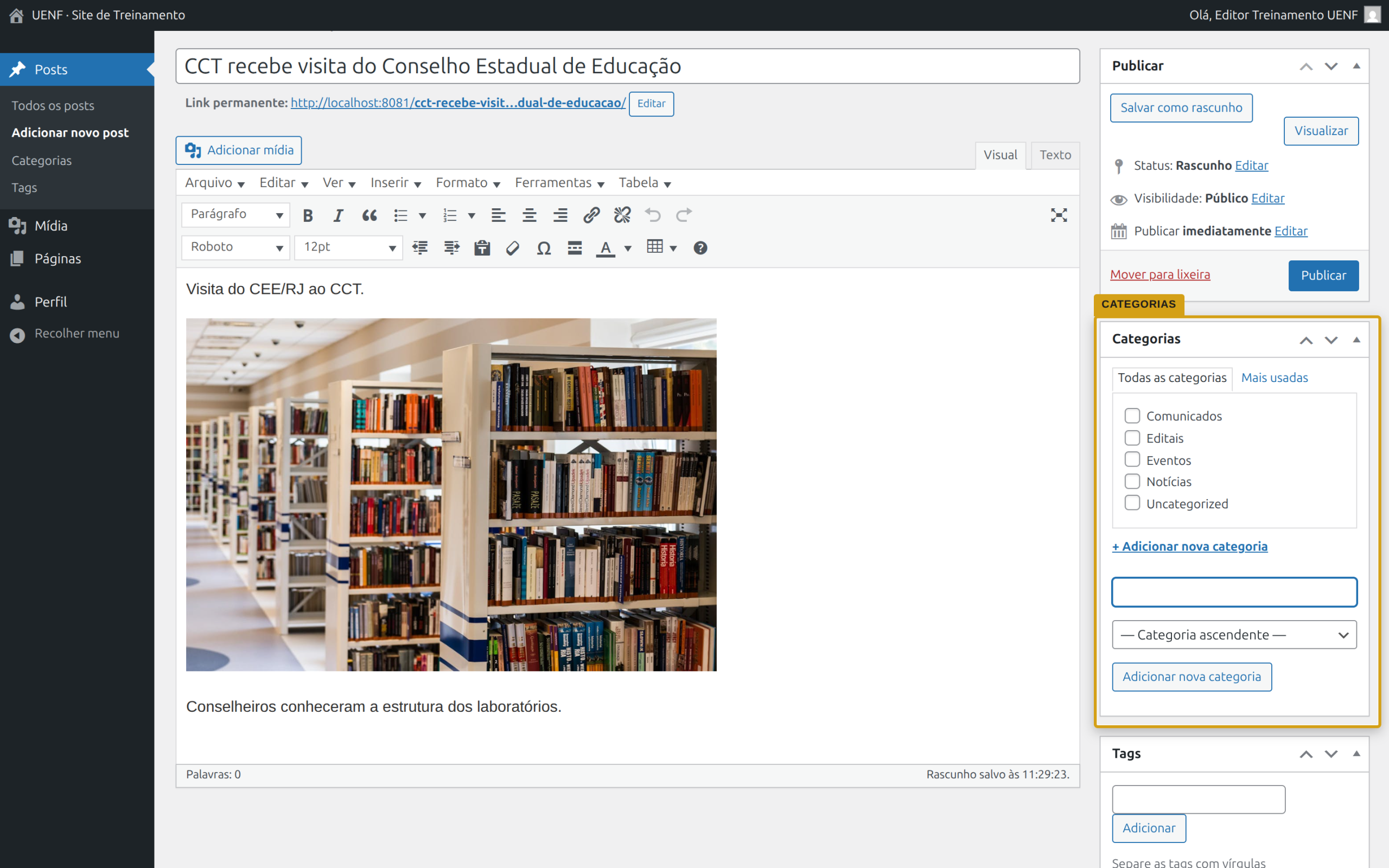Viewport: 1389px width, 868px height.
Task: Click the Visualizar button
Action: pyautogui.click(x=1321, y=131)
